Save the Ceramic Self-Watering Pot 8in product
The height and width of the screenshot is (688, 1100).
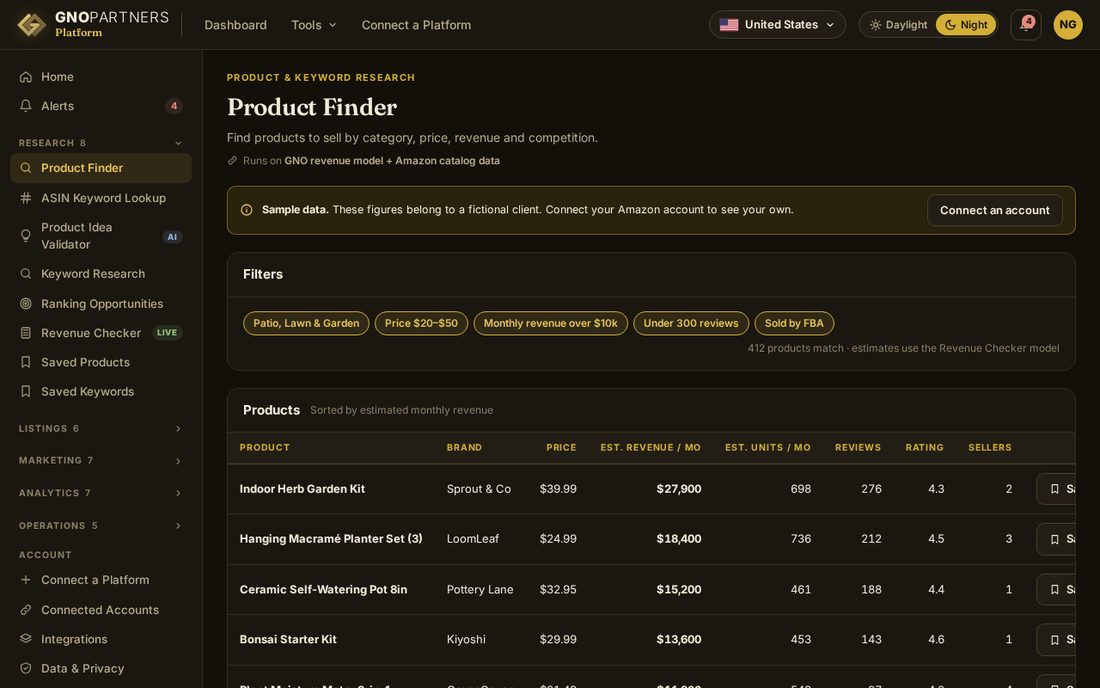tap(1056, 590)
